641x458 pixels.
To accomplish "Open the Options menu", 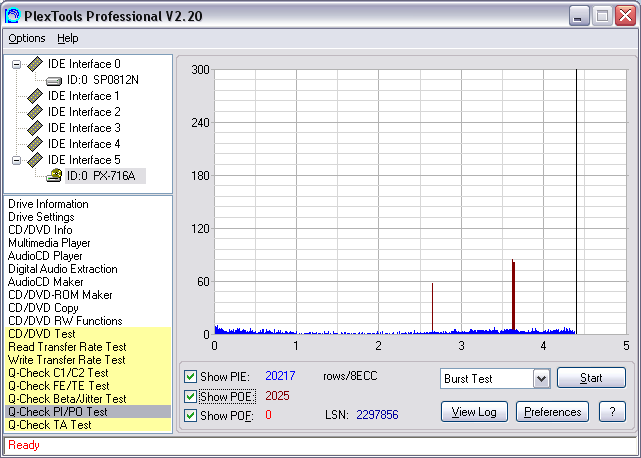I will pos(27,38).
